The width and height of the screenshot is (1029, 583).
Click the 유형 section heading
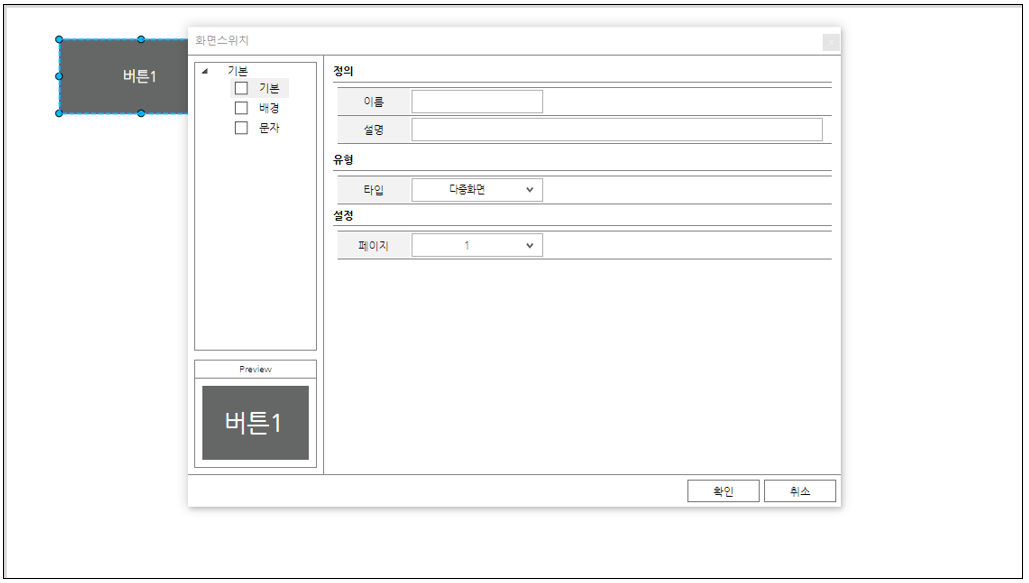(x=343, y=160)
